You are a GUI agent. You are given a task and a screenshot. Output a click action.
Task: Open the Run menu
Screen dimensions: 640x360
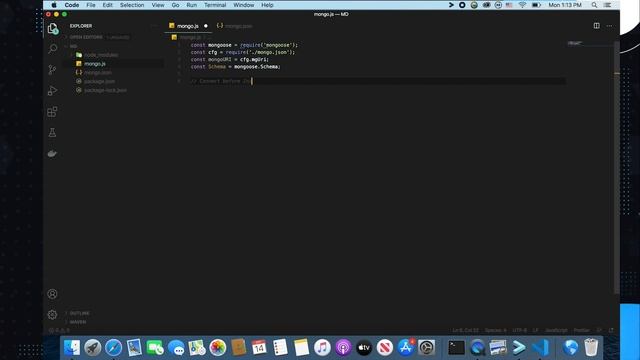point(191,5)
